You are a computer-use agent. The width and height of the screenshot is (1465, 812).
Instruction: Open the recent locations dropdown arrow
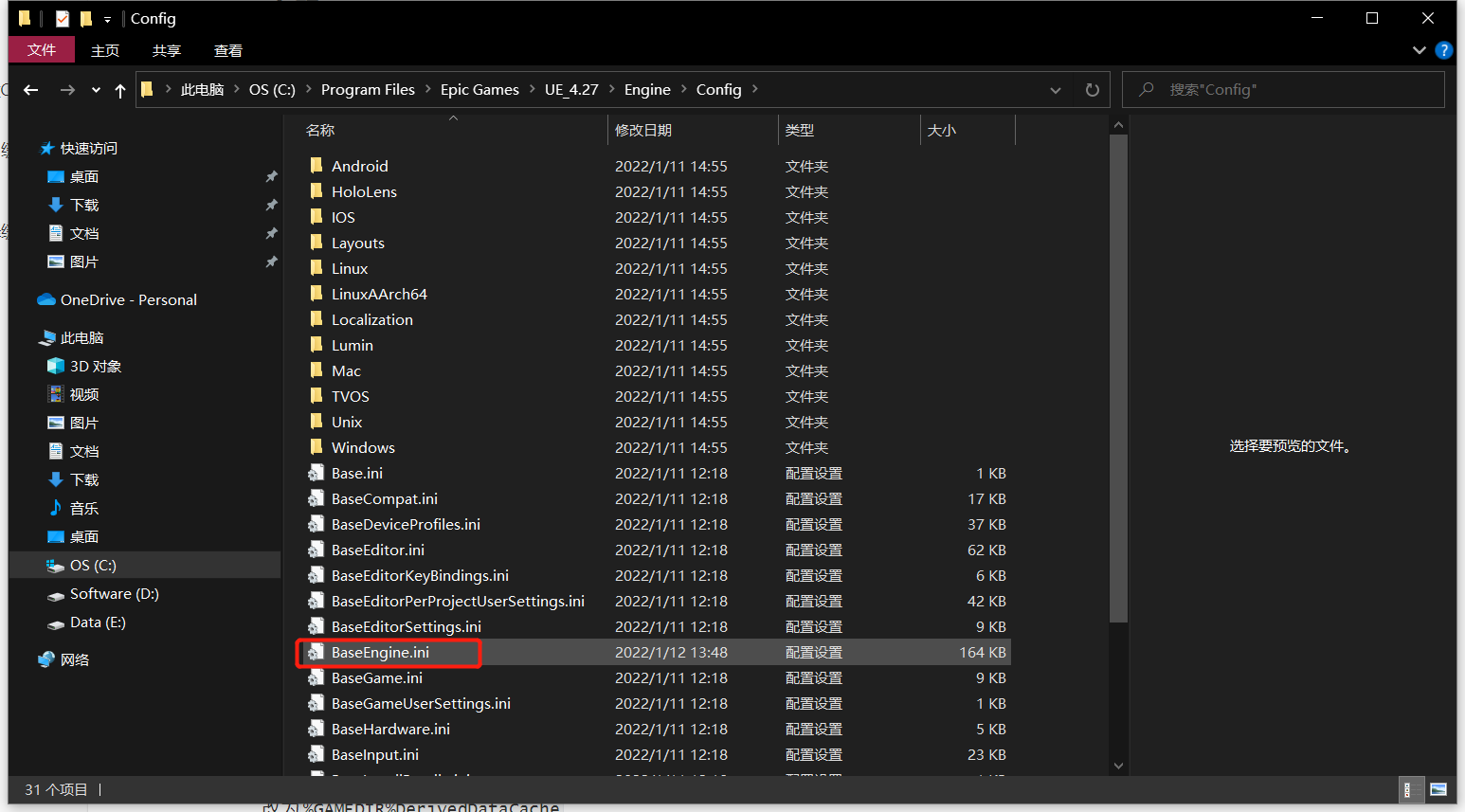96,90
